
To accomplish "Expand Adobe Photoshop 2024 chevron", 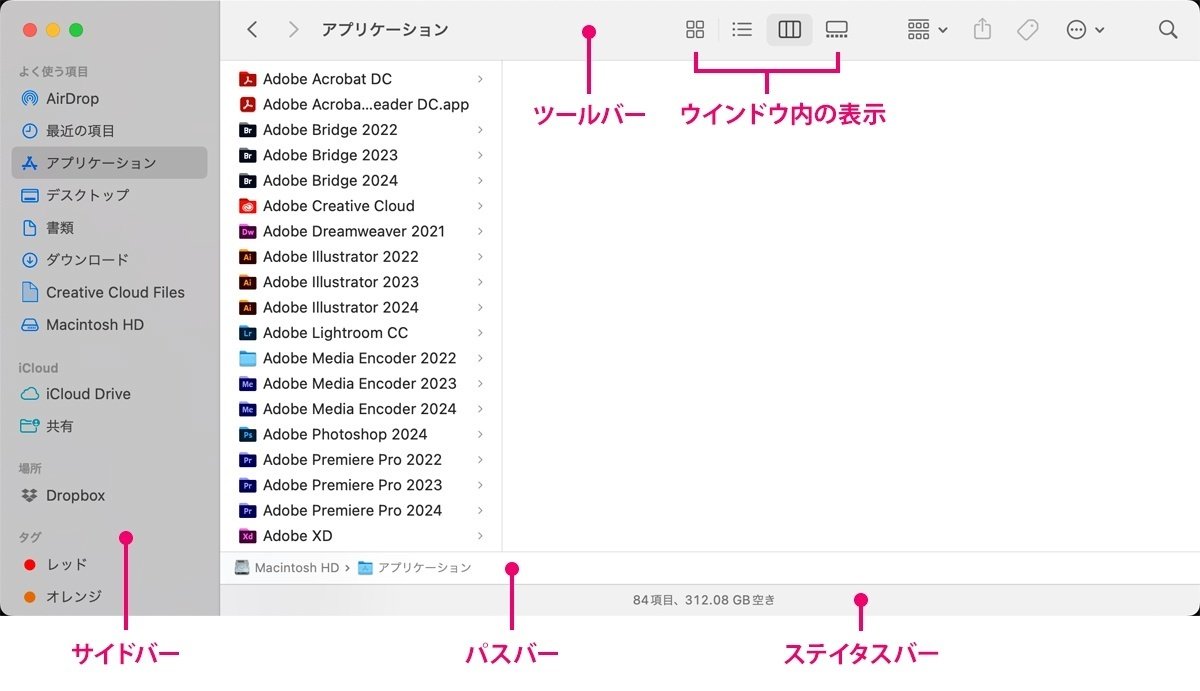I will [x=481, y=435].
